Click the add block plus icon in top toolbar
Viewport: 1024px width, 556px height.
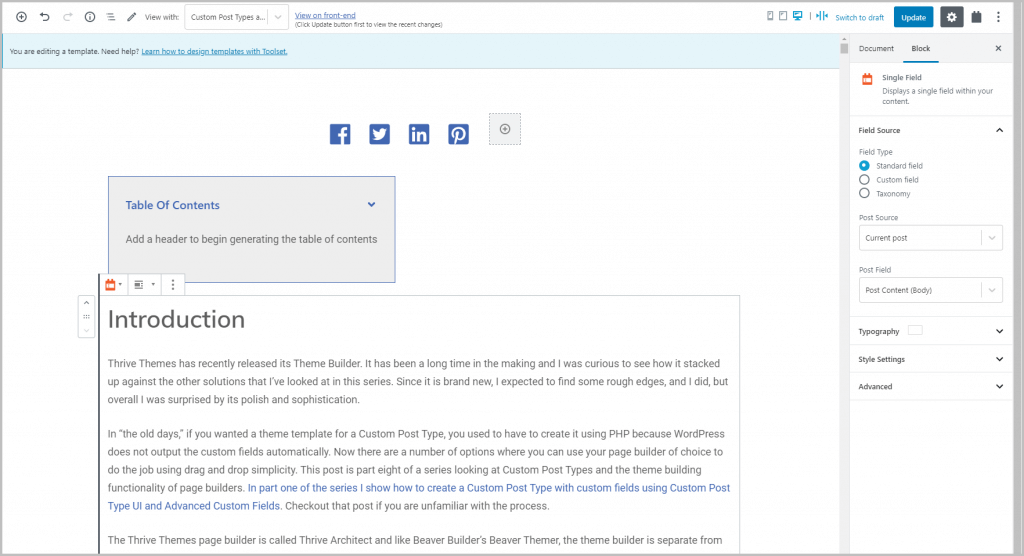point(22,17)
